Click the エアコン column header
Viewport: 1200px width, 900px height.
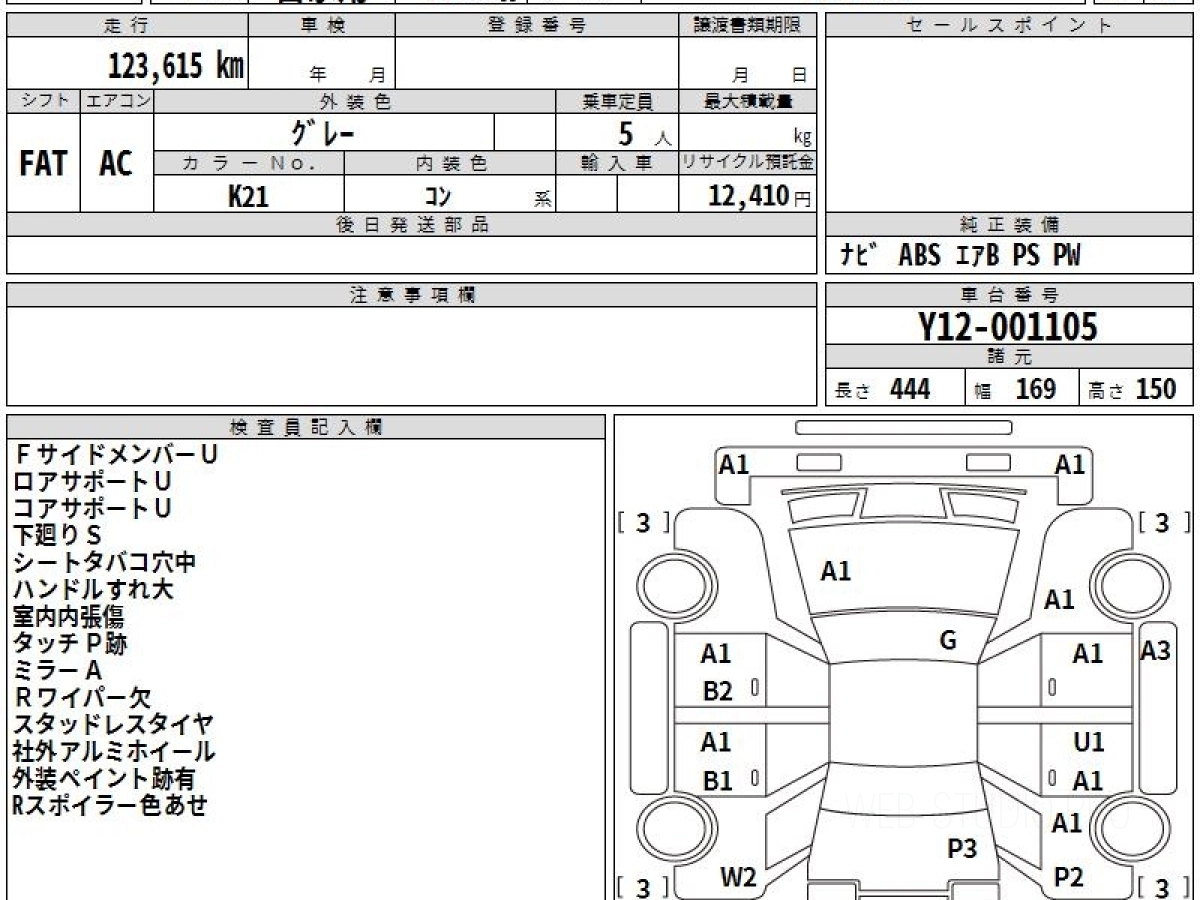click(117, 101)
